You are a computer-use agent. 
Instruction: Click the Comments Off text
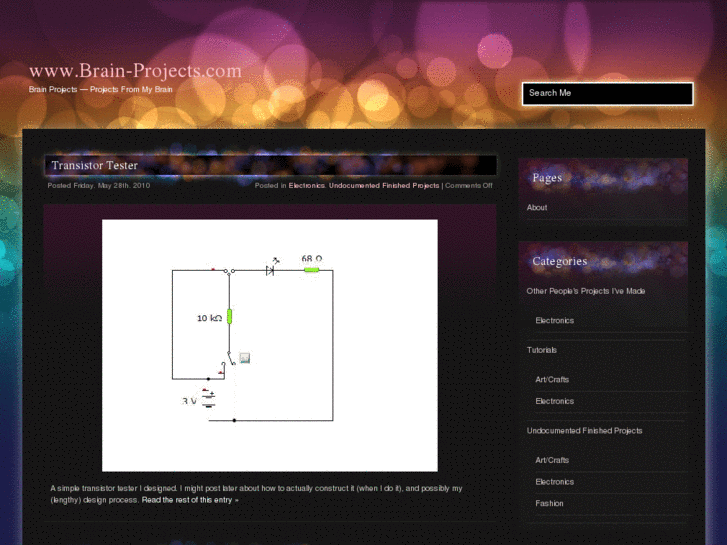[469, 186]
